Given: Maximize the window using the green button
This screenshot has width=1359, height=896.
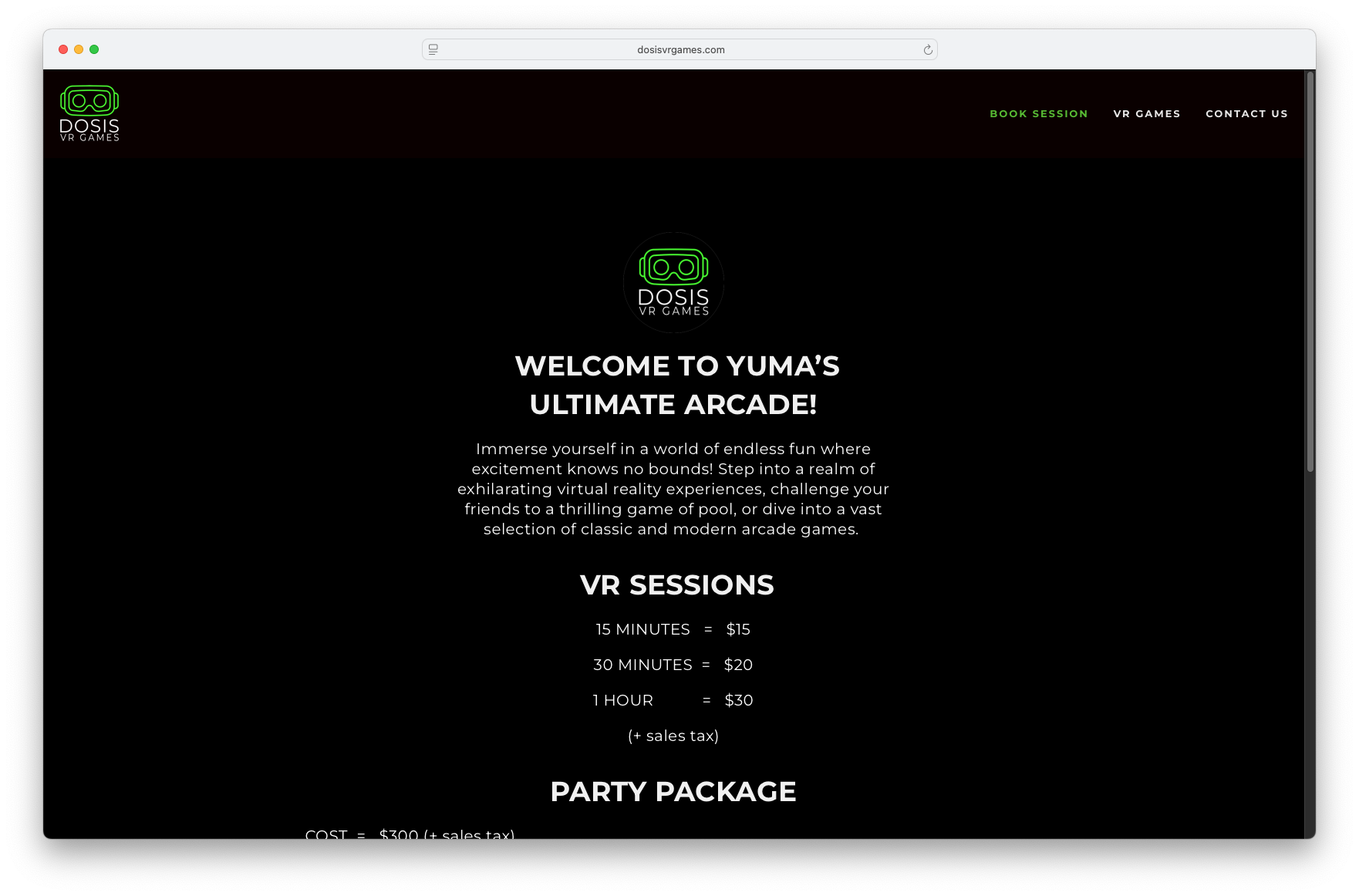Looking at the screenshot, I should 94,49.
